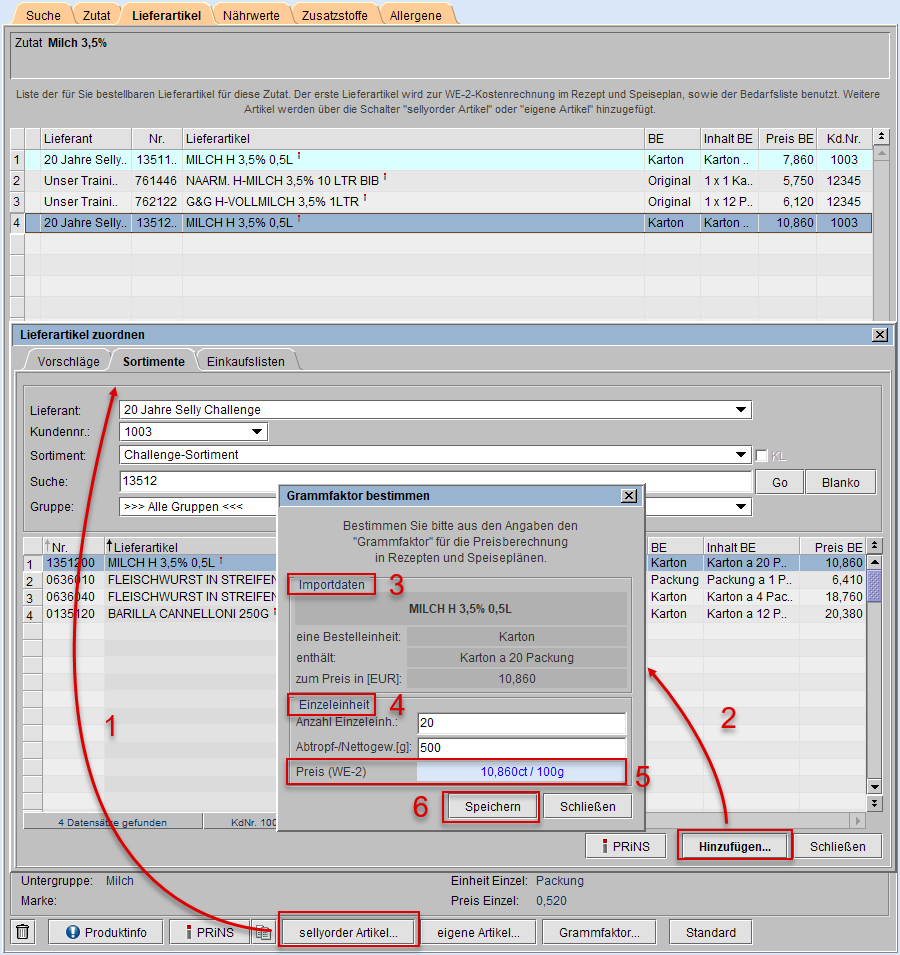Close the Grammfaktor bestimmen dialog with X

pos(628,495)
